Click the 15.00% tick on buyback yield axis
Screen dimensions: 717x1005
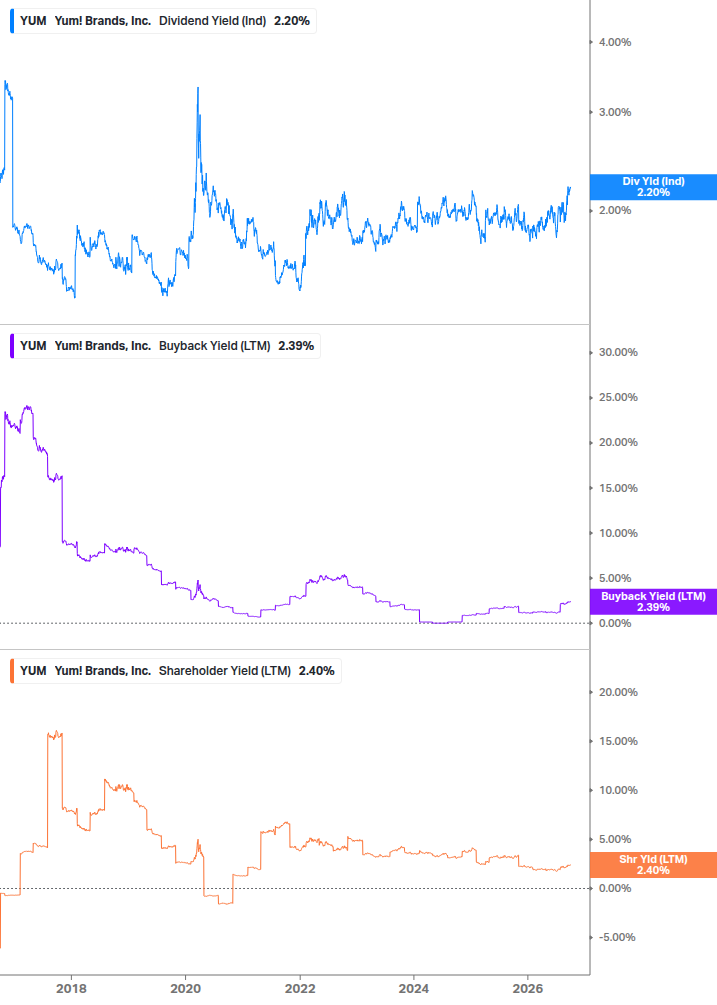618,488
